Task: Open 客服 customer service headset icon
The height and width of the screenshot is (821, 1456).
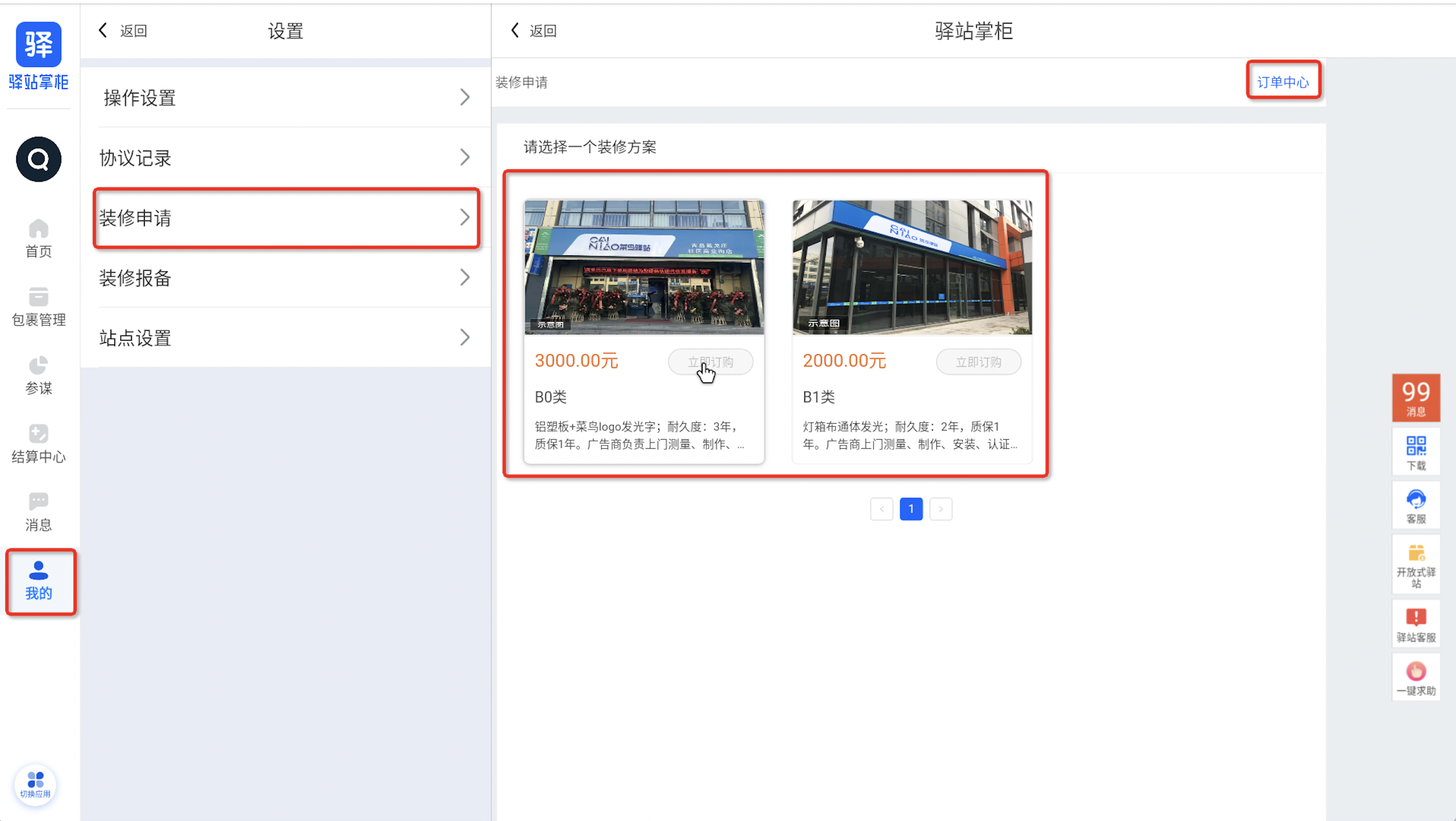Action: (x=1416, y=506)
